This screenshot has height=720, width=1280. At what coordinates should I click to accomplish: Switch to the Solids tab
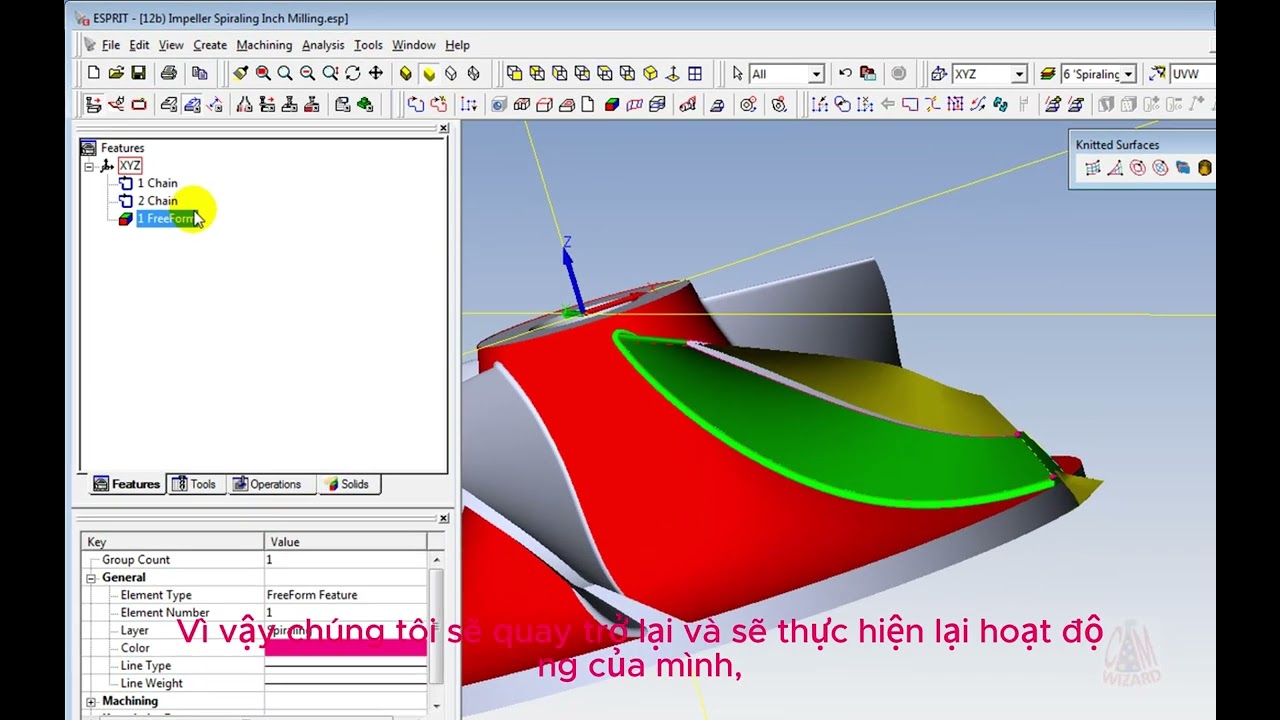click(x=348, y=484)
